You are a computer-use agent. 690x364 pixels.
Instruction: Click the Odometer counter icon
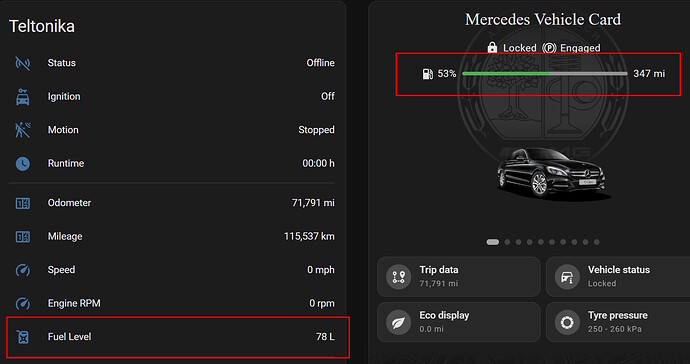point(22,203)
